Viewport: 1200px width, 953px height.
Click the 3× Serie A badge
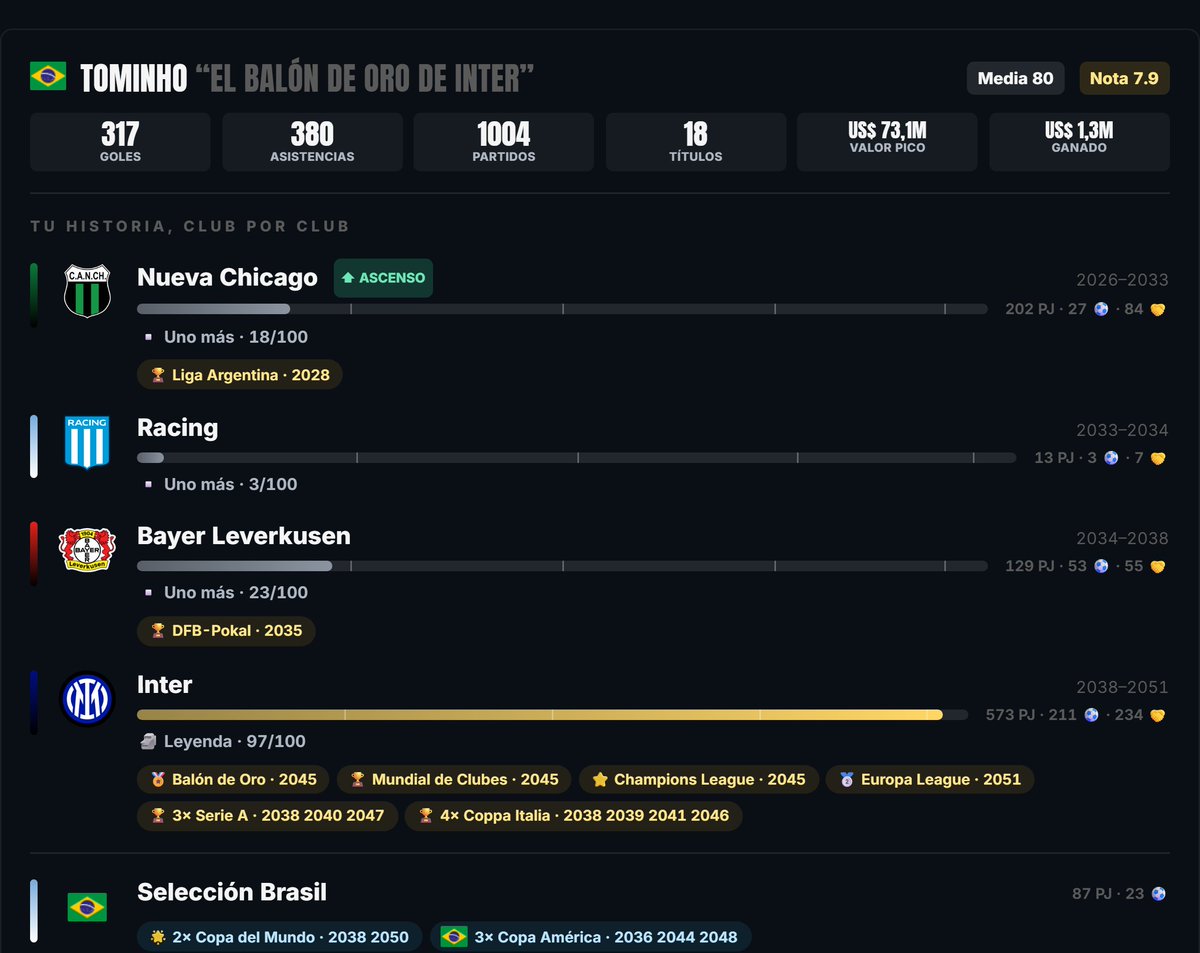click(267, 815)
